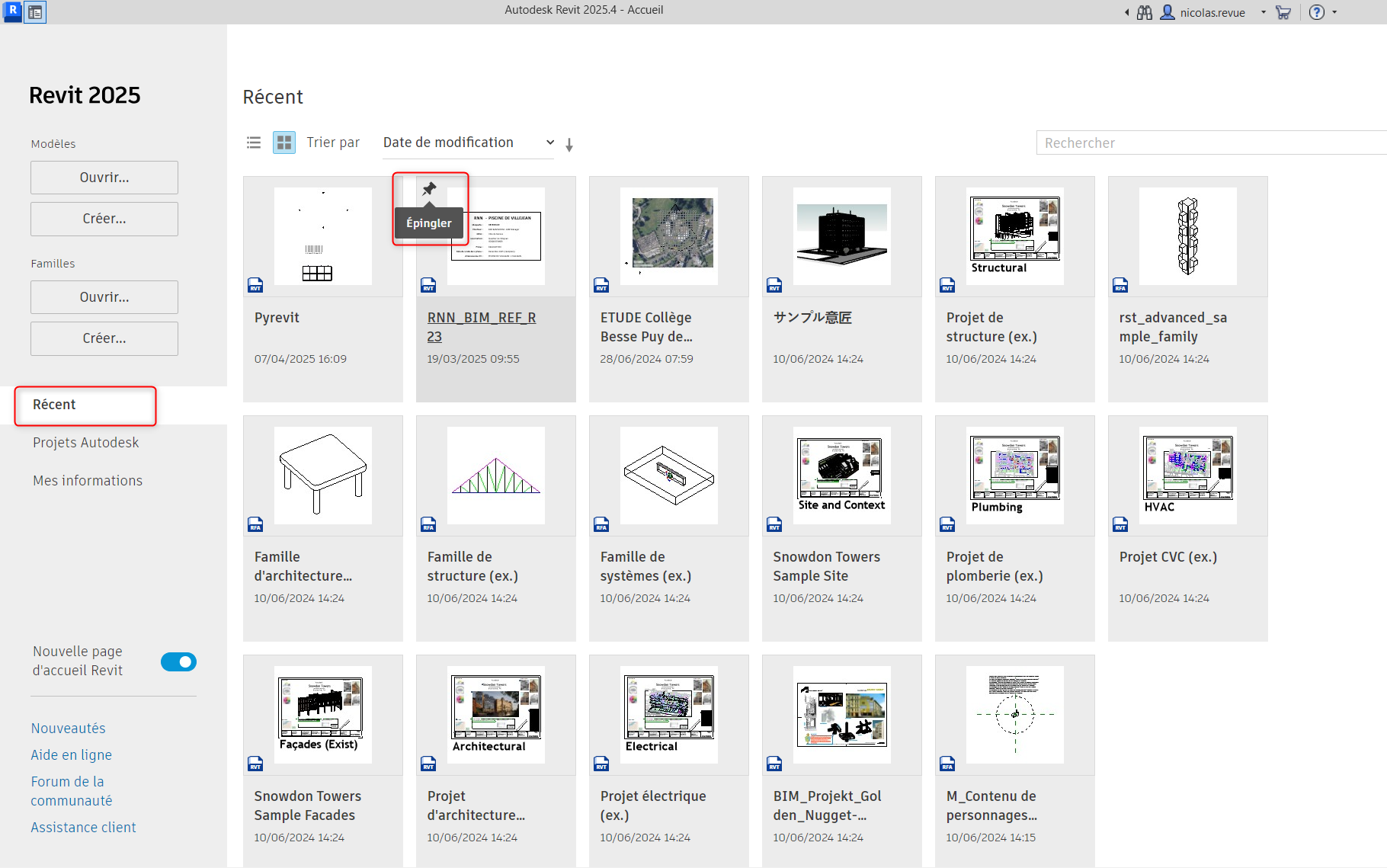1387x868 pixels.
Task: Click the binoculars search icon in title bar
Action: tap(1144, 12)
